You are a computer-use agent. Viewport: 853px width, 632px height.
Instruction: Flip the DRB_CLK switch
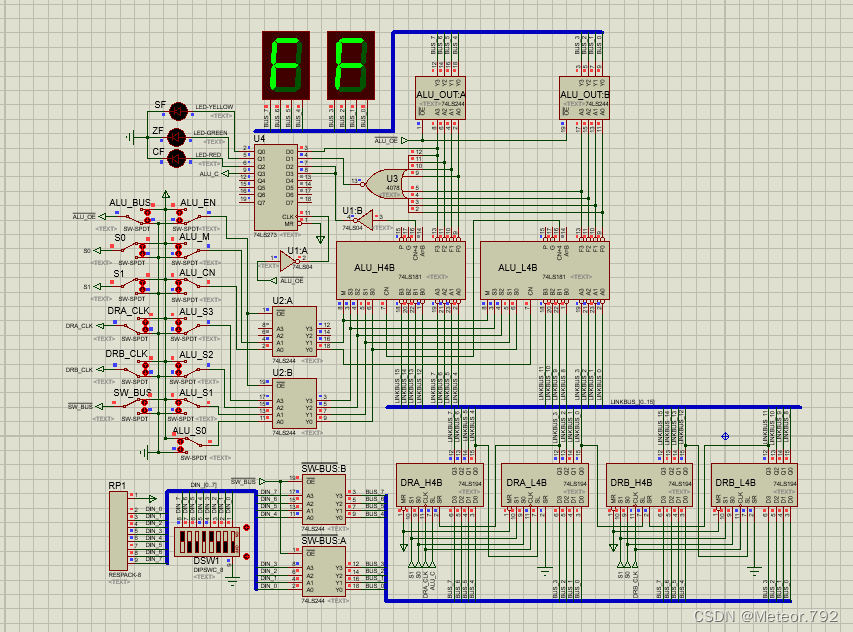coord(138,369)
